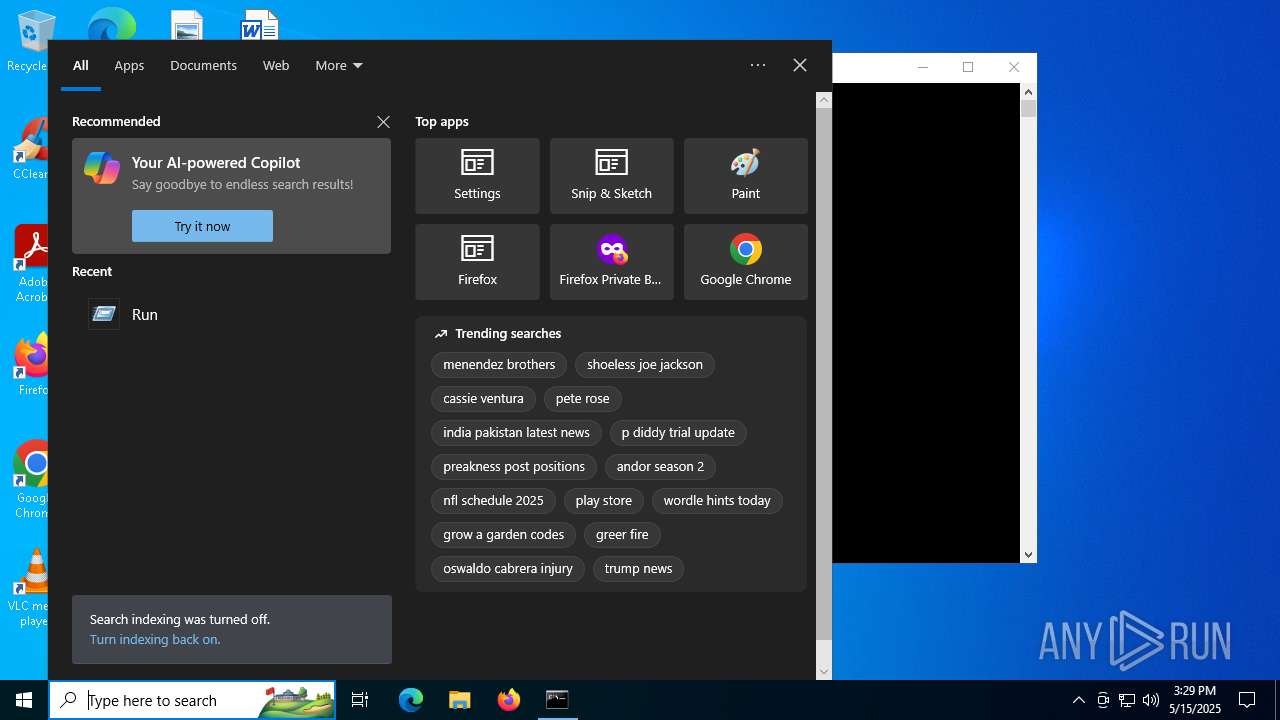Open Microsoft Edge from taskbar
1280x720 pixels.
click(411, 700)
